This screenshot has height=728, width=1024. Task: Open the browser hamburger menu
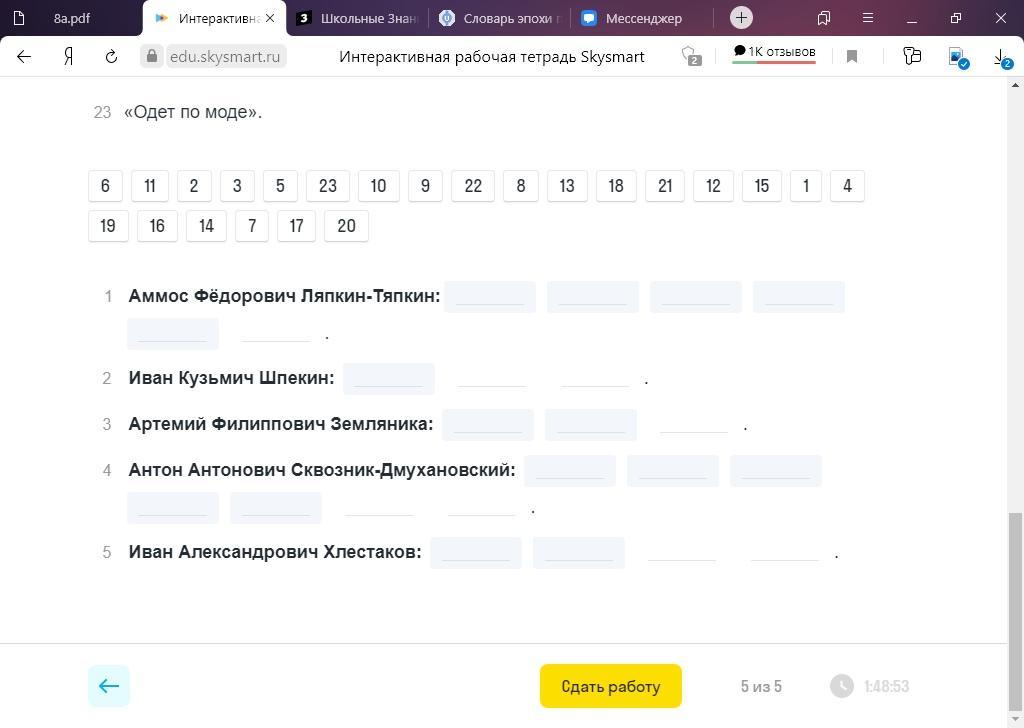click(x=868, y=18)
